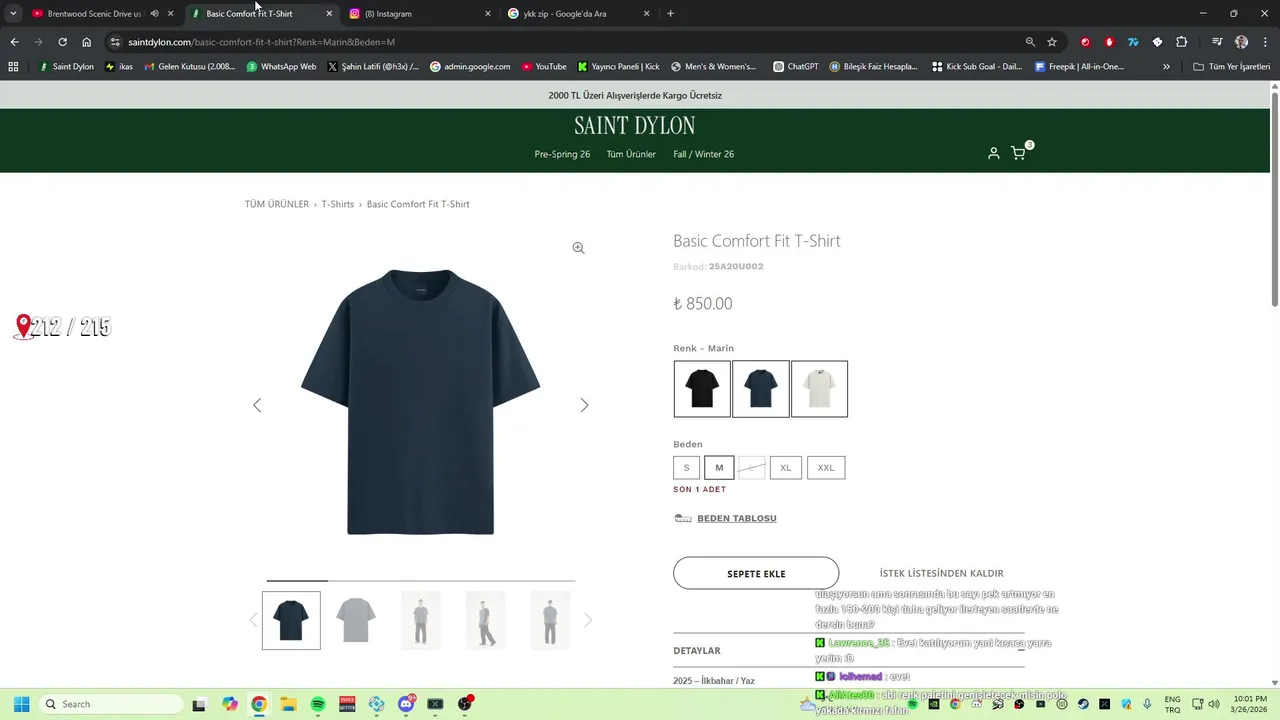Go back to previous page
Image resolution: width=1280 pixels, height=720 pixels.
14,42
